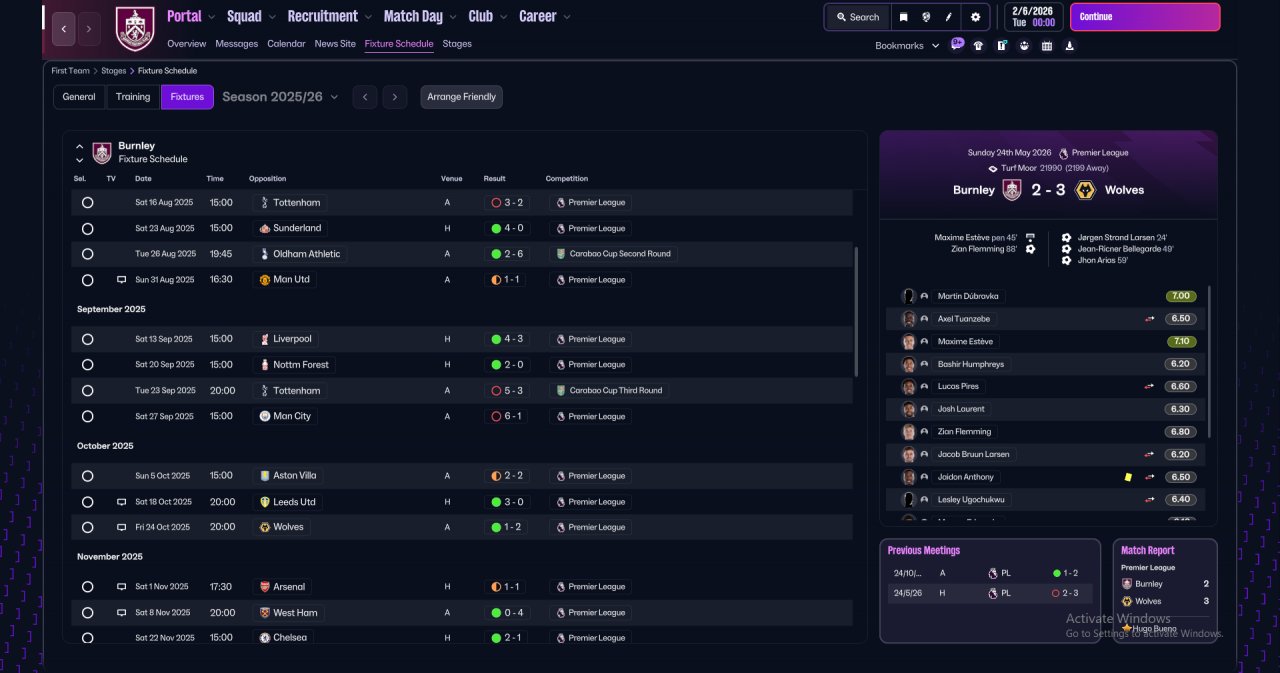The image size is (1280, 673).
Task: Select the General tab
Action: pos(79,97)
